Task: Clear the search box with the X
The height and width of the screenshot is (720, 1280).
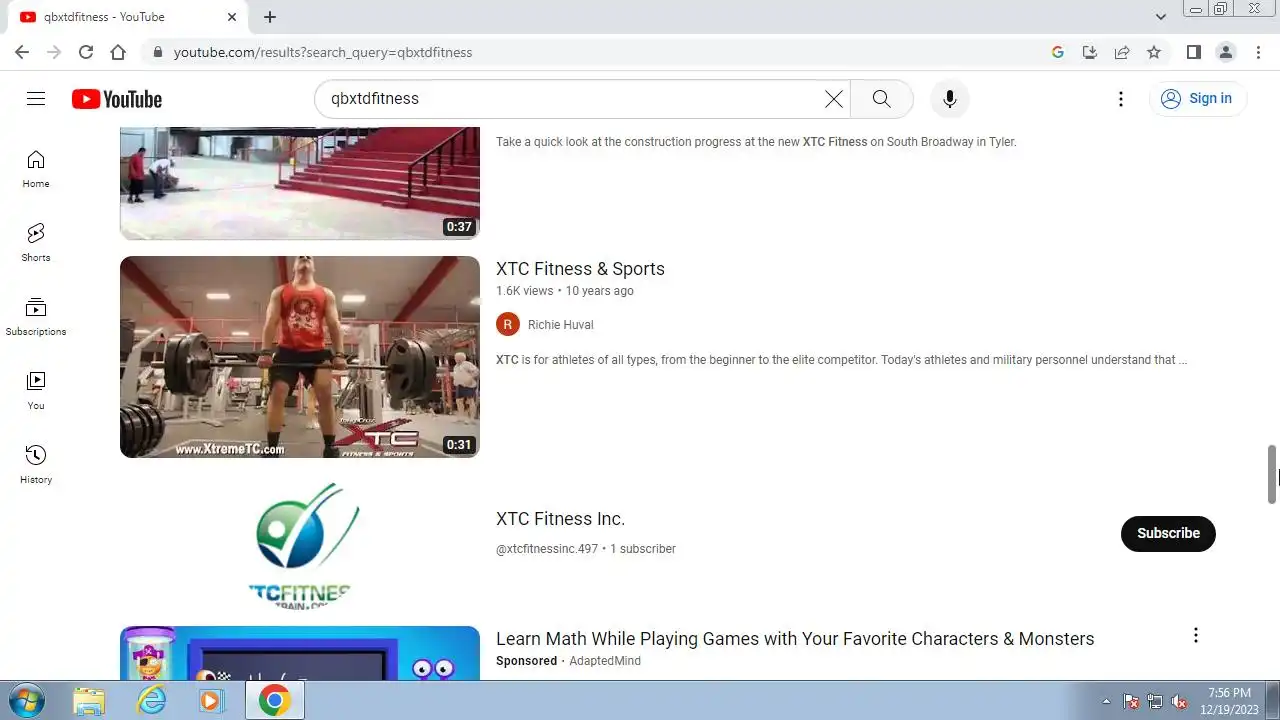Action: (834, 98)
